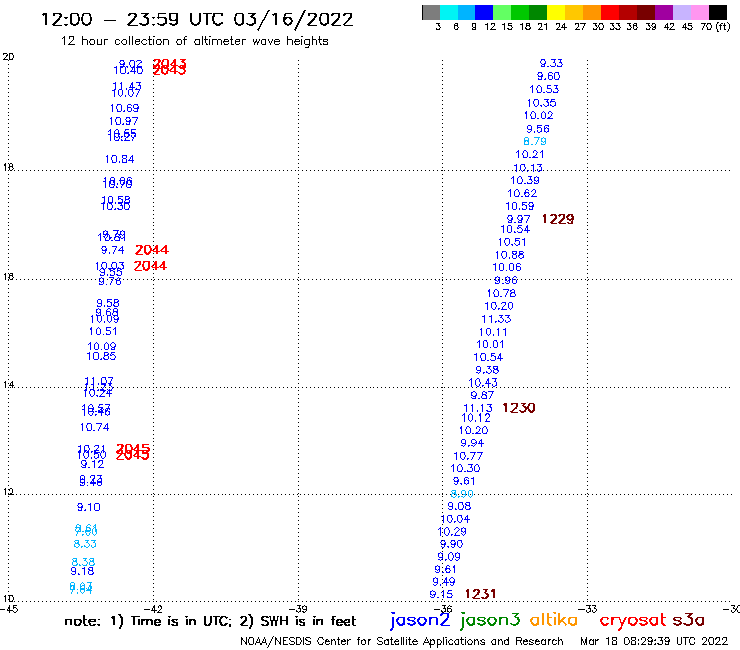The width and height of the screenshot is (740, 650).
Task: Click the note about UTC and SWH feet
Action: pyautogui.click(x=210, y=621)
